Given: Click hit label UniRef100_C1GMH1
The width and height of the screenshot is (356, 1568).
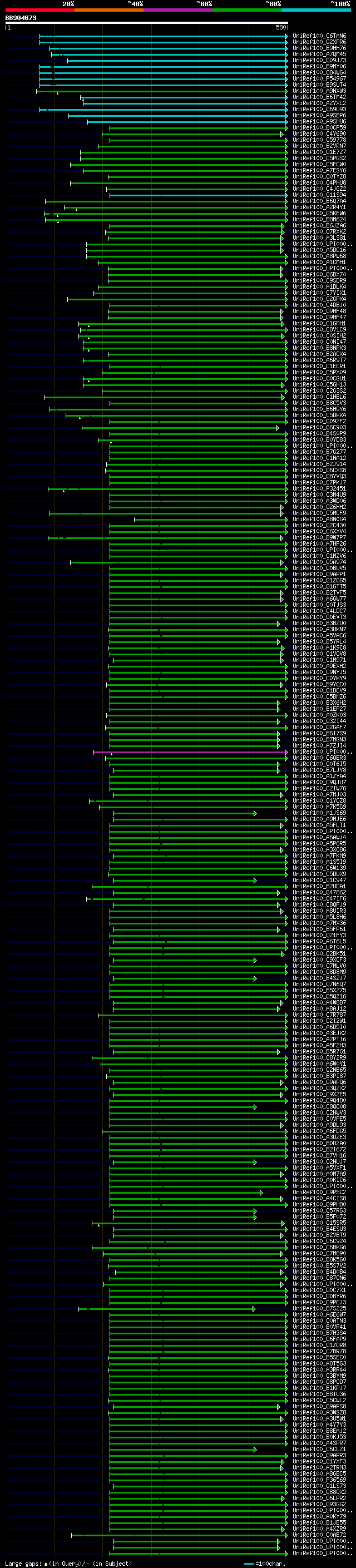Looking at the screenshot, I should [319, 324].
